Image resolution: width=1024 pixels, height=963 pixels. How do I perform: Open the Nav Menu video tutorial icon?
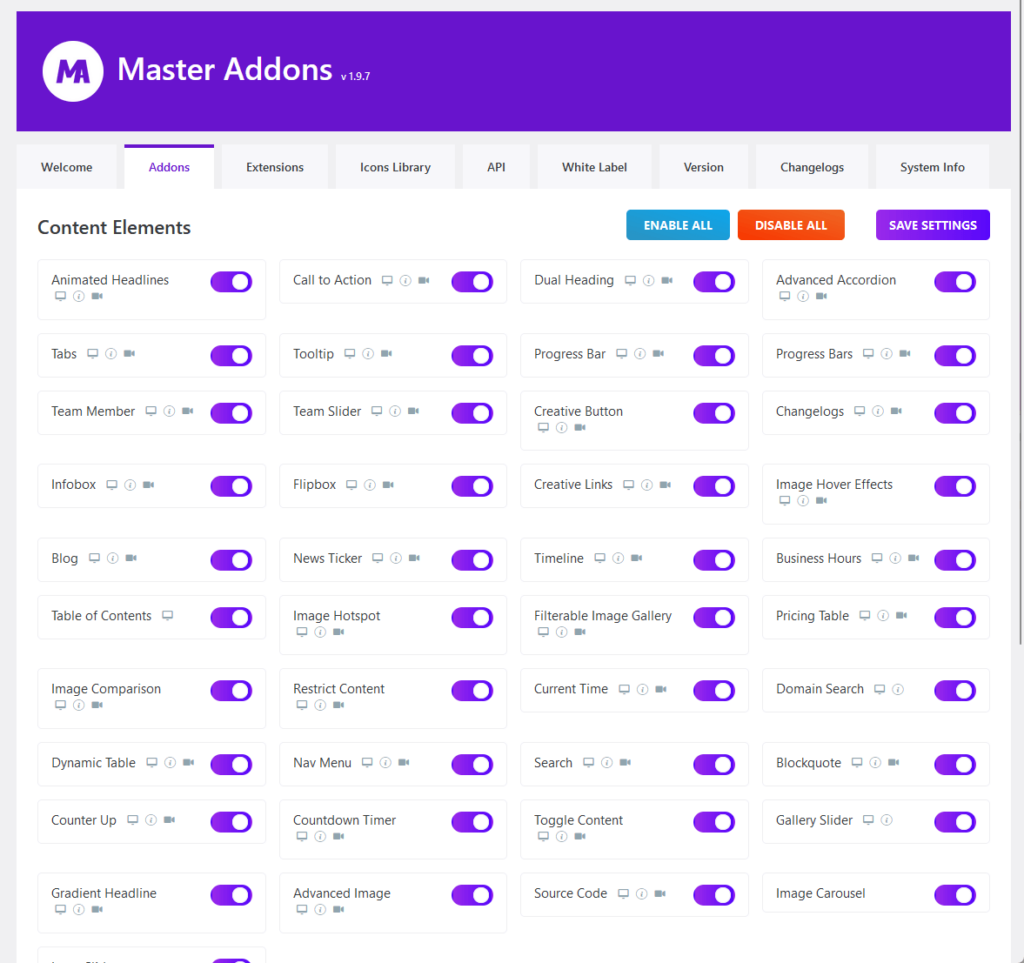point(404,763)
